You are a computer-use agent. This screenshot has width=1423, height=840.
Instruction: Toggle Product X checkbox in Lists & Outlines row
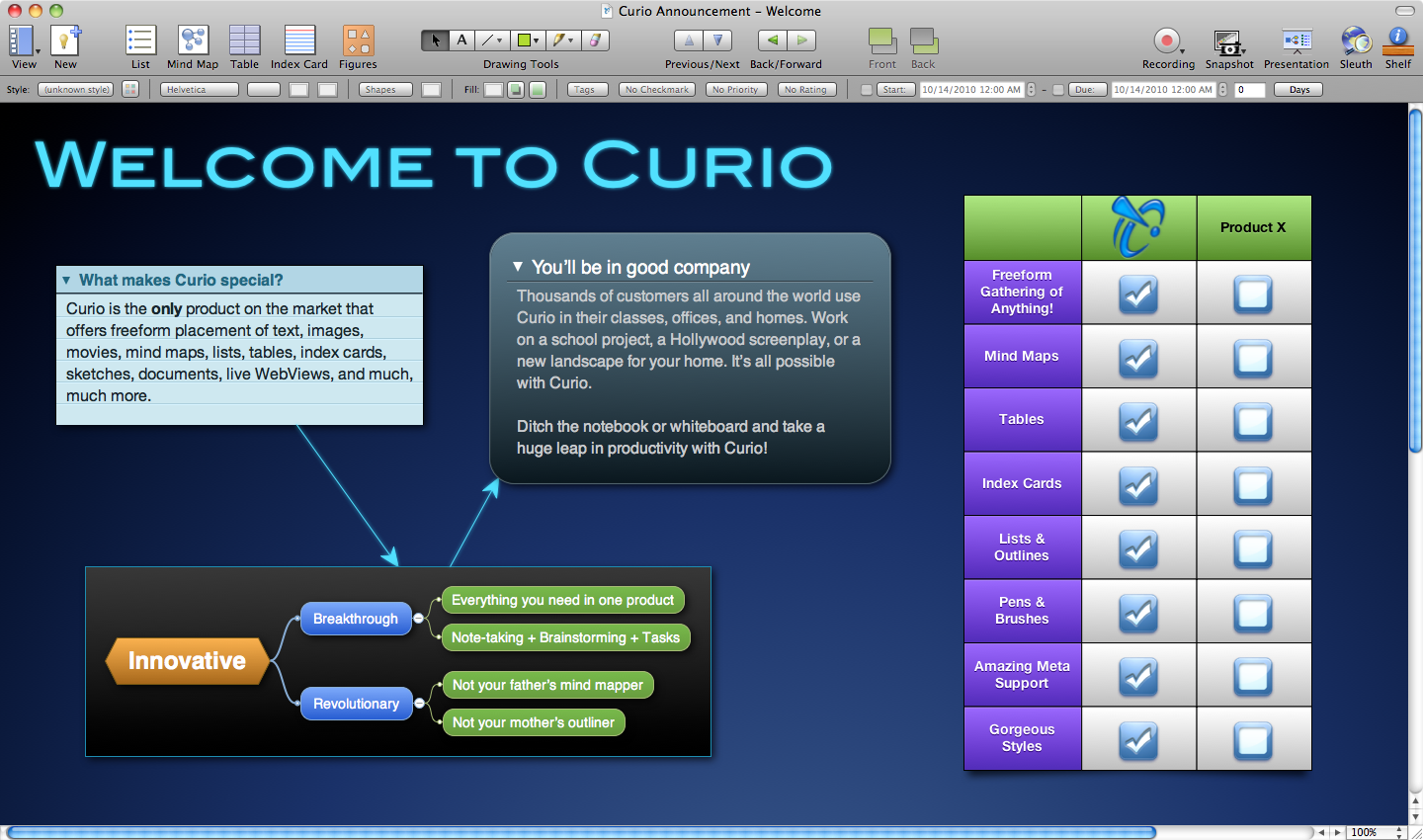[x=1253, y=548]
